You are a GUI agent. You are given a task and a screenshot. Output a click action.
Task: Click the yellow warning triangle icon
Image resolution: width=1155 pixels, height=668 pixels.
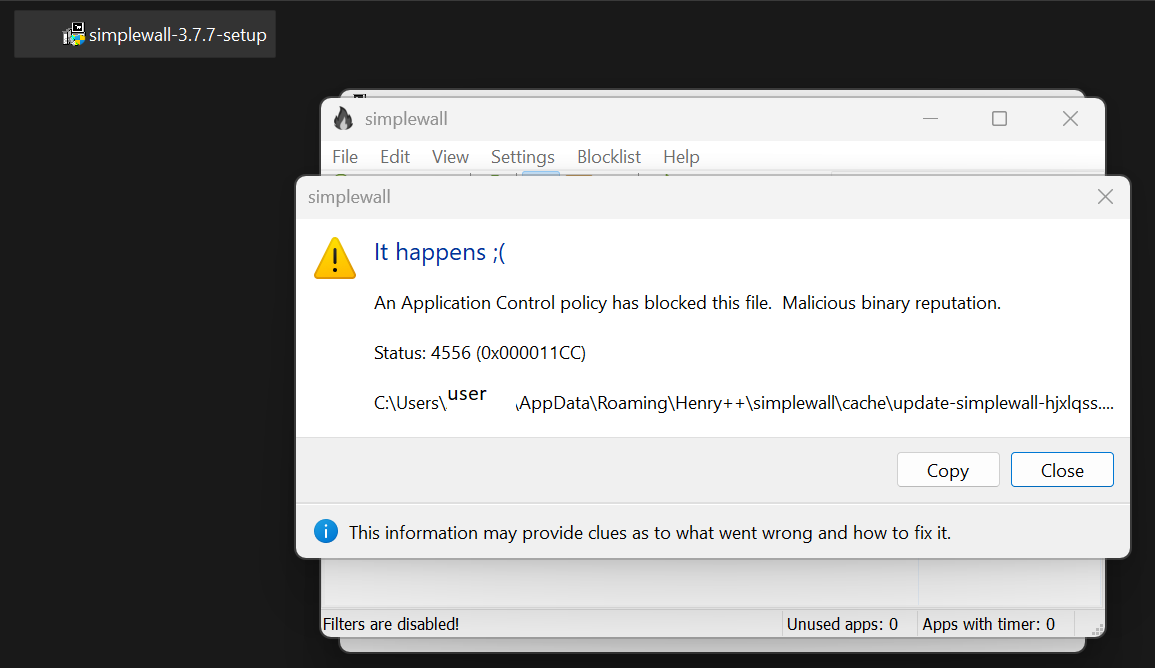click(x=335, y=258)
